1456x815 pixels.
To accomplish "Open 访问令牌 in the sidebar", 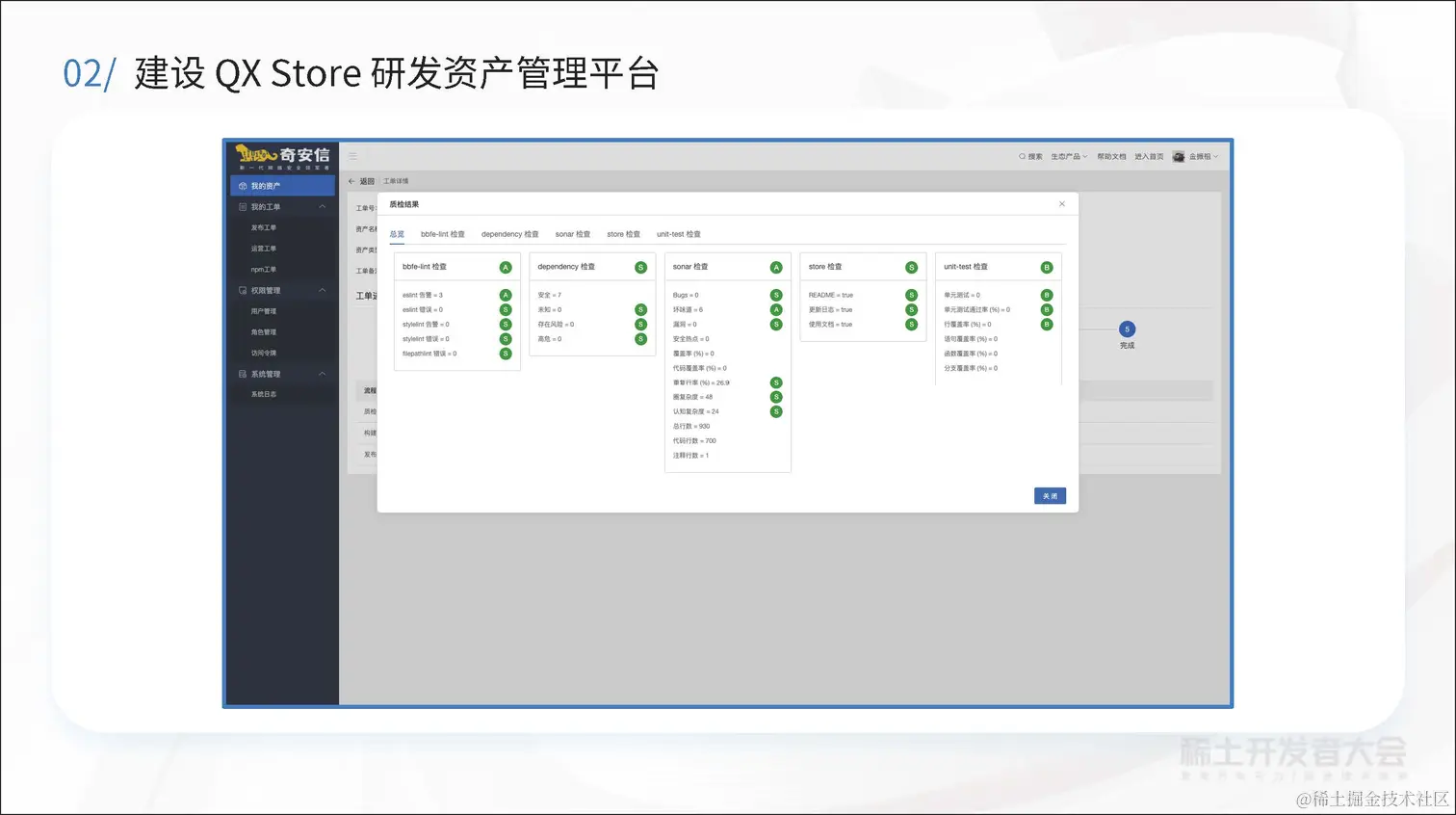I will point(264,354).
